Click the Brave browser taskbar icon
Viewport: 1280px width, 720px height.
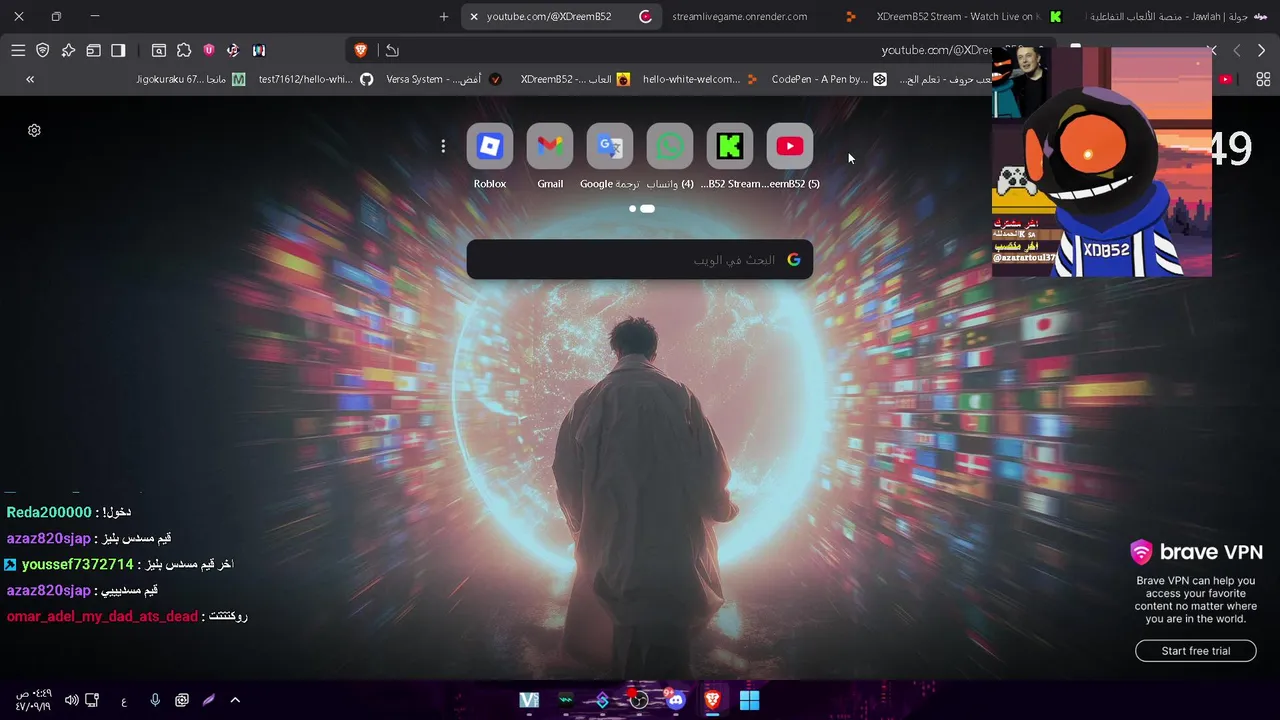click(712, 700)
